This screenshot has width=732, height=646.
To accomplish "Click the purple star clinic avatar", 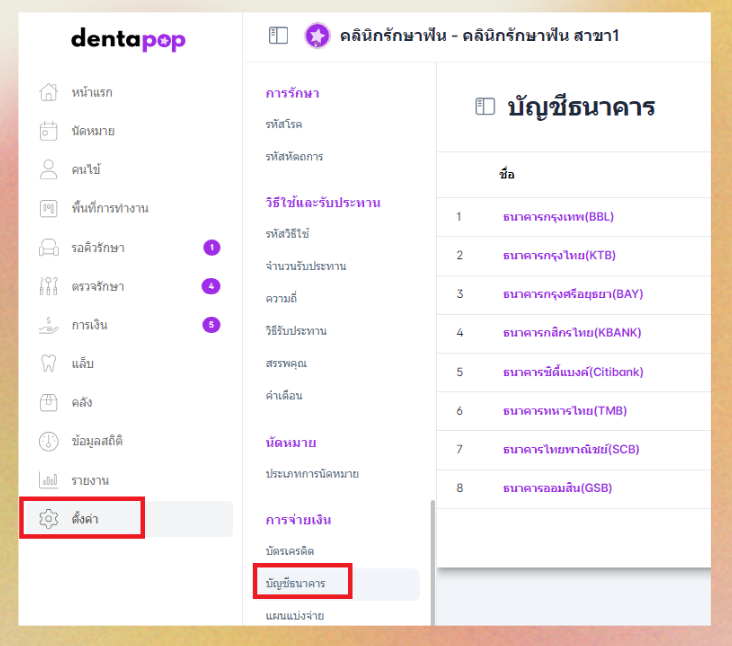I will pyautogui.click(x=317, y=35).
